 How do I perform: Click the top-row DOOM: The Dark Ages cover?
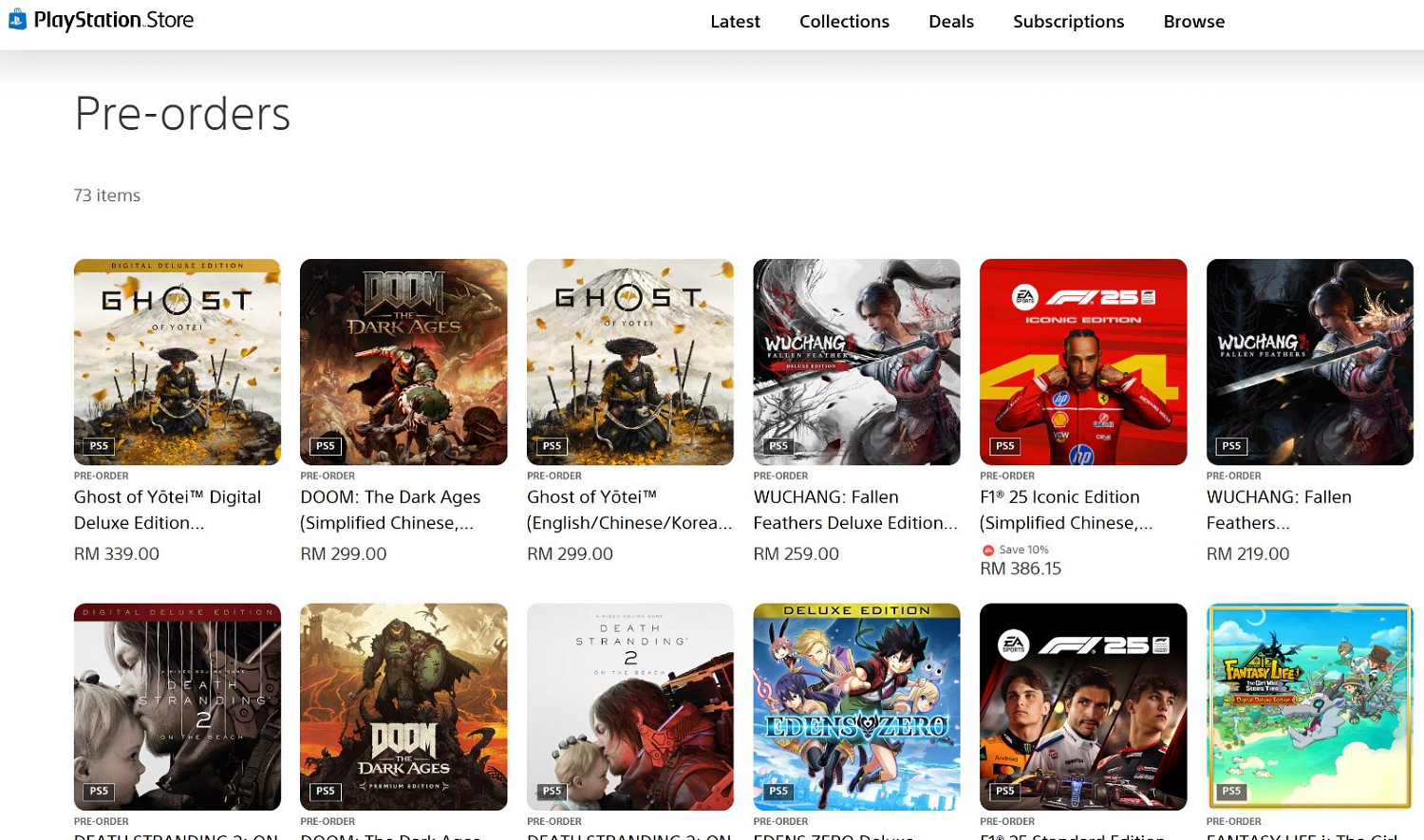click(403, 362)
